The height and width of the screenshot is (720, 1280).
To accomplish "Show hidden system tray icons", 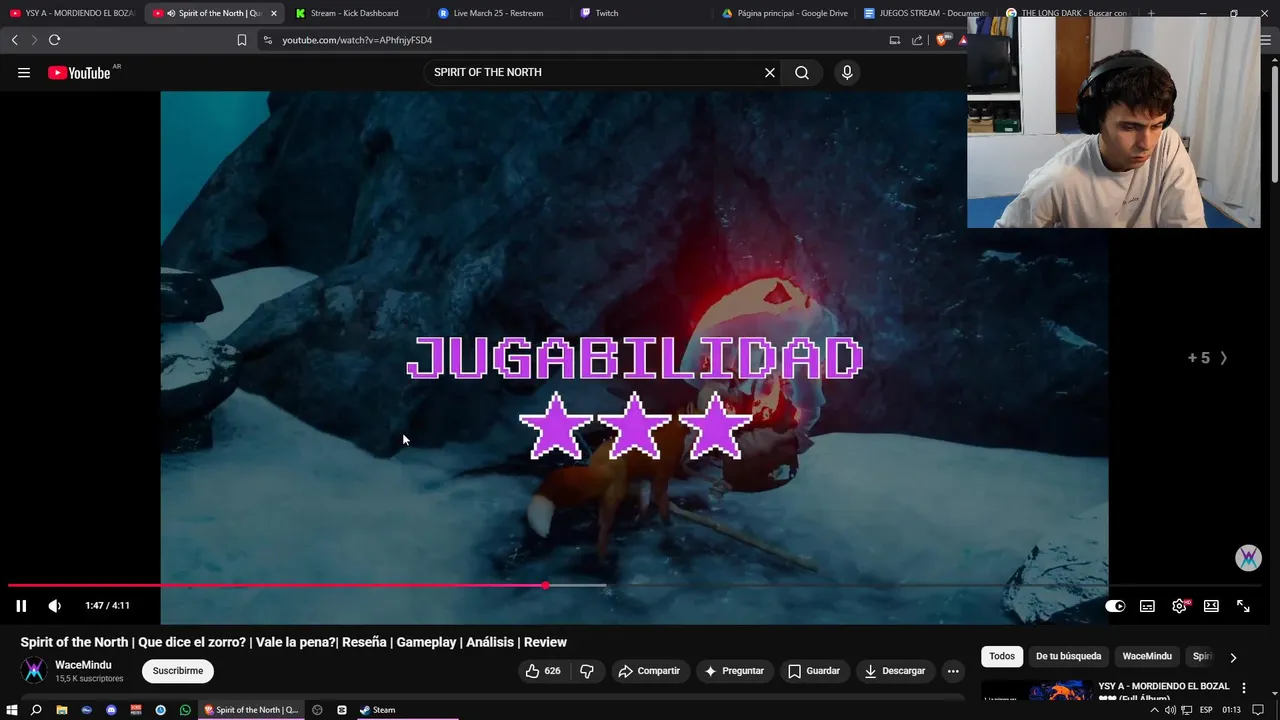I will coord(1154,710).
